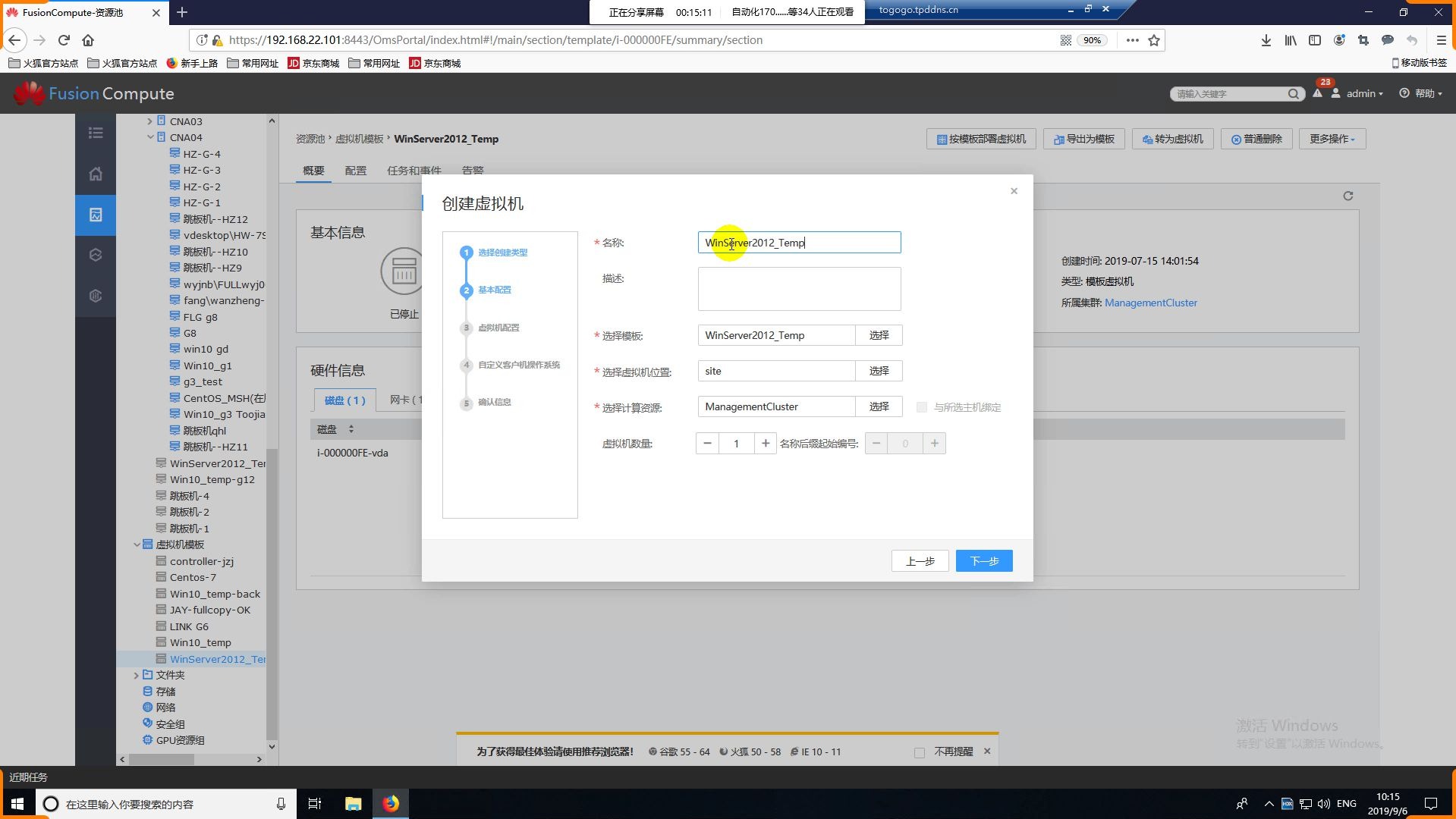Expand the CNA03 host node
Viewport: 1456px width, 819px height.
tap(149, 121)
